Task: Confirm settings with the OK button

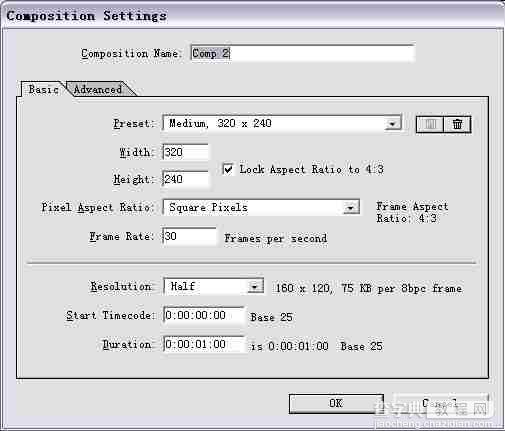Action: (336, 403)
